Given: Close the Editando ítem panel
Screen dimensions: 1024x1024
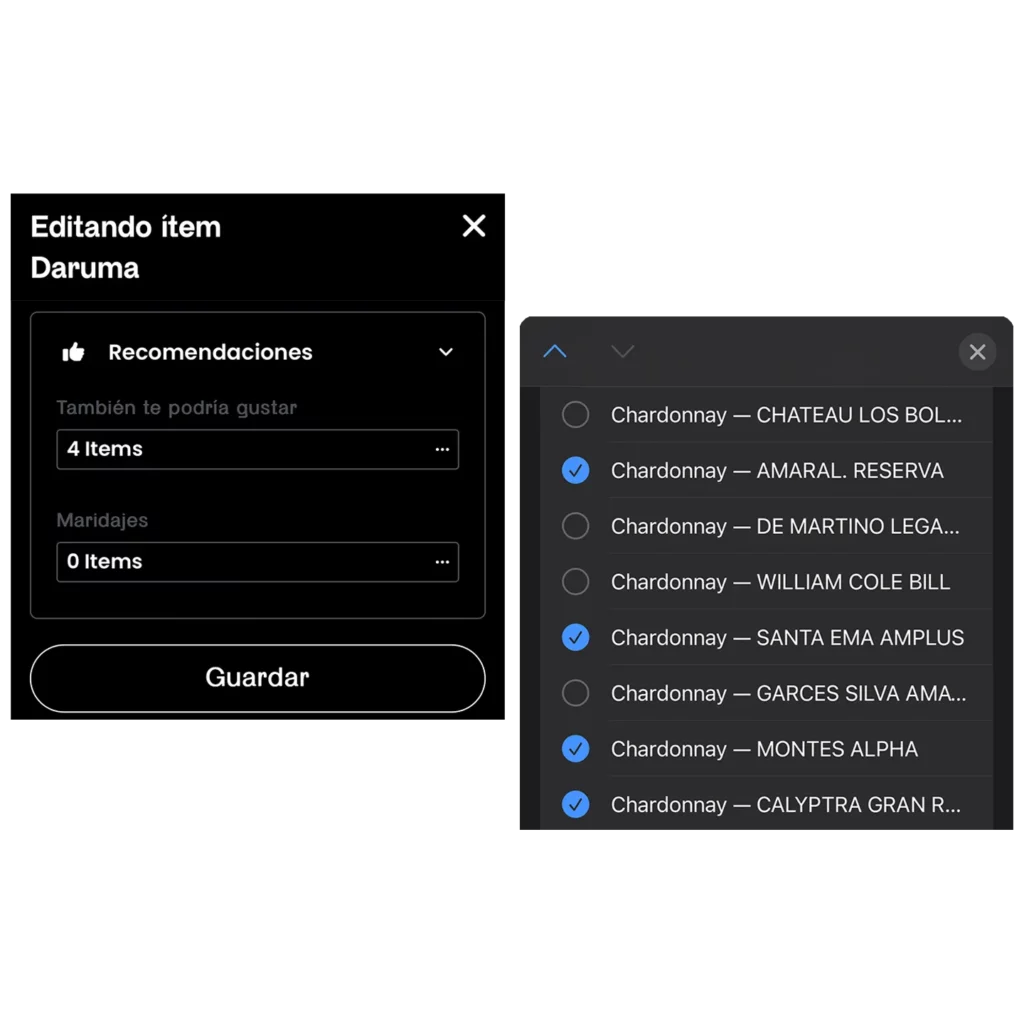Looking at the screenshot, I should pos(473,226).
